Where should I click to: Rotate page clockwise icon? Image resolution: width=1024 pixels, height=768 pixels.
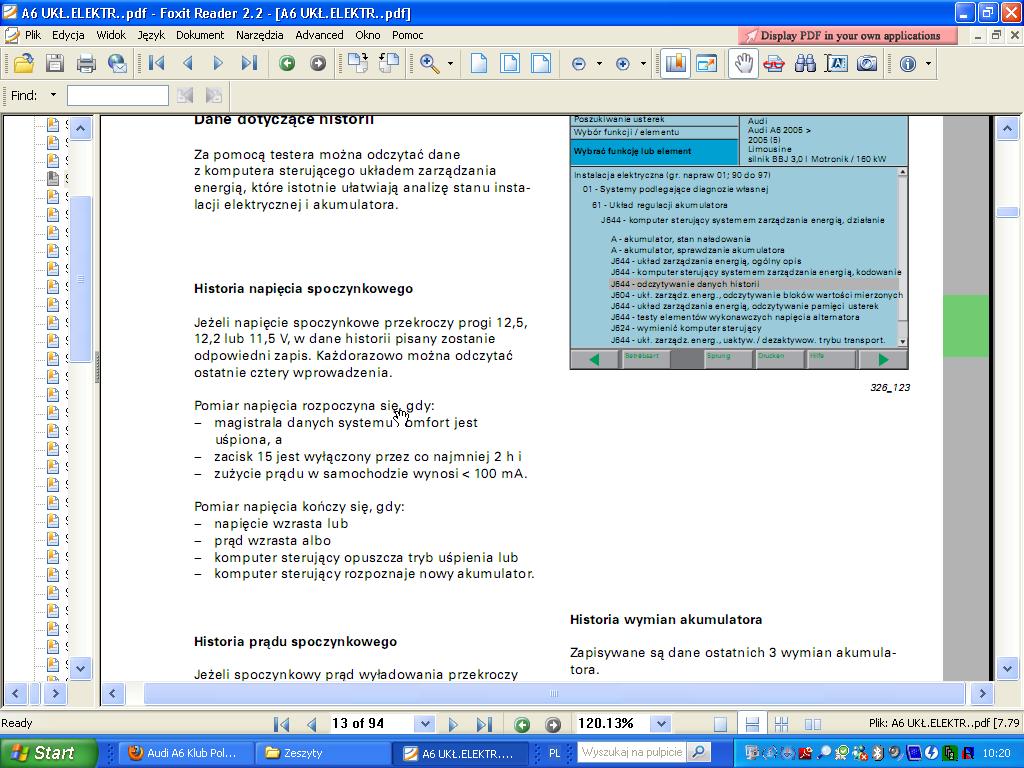(x=357, y=63)
